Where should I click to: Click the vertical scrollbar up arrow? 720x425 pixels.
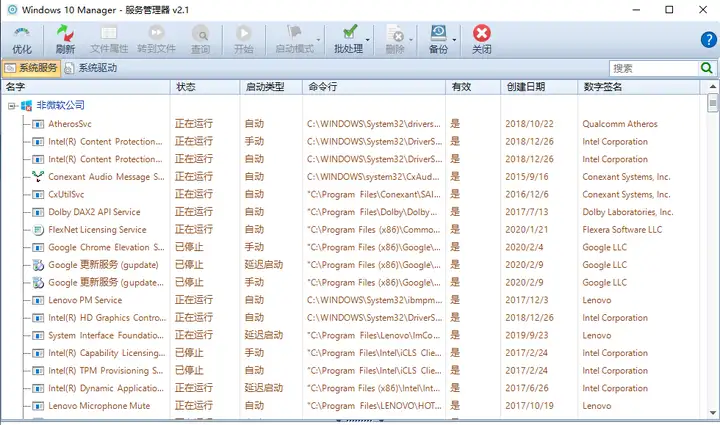(x=712, y=86)
